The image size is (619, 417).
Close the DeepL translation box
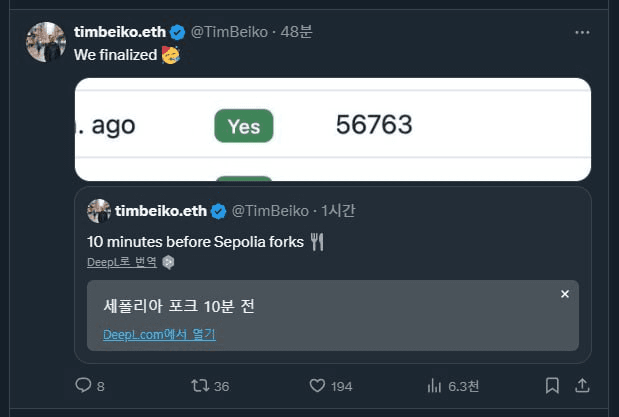coord(565,294)
